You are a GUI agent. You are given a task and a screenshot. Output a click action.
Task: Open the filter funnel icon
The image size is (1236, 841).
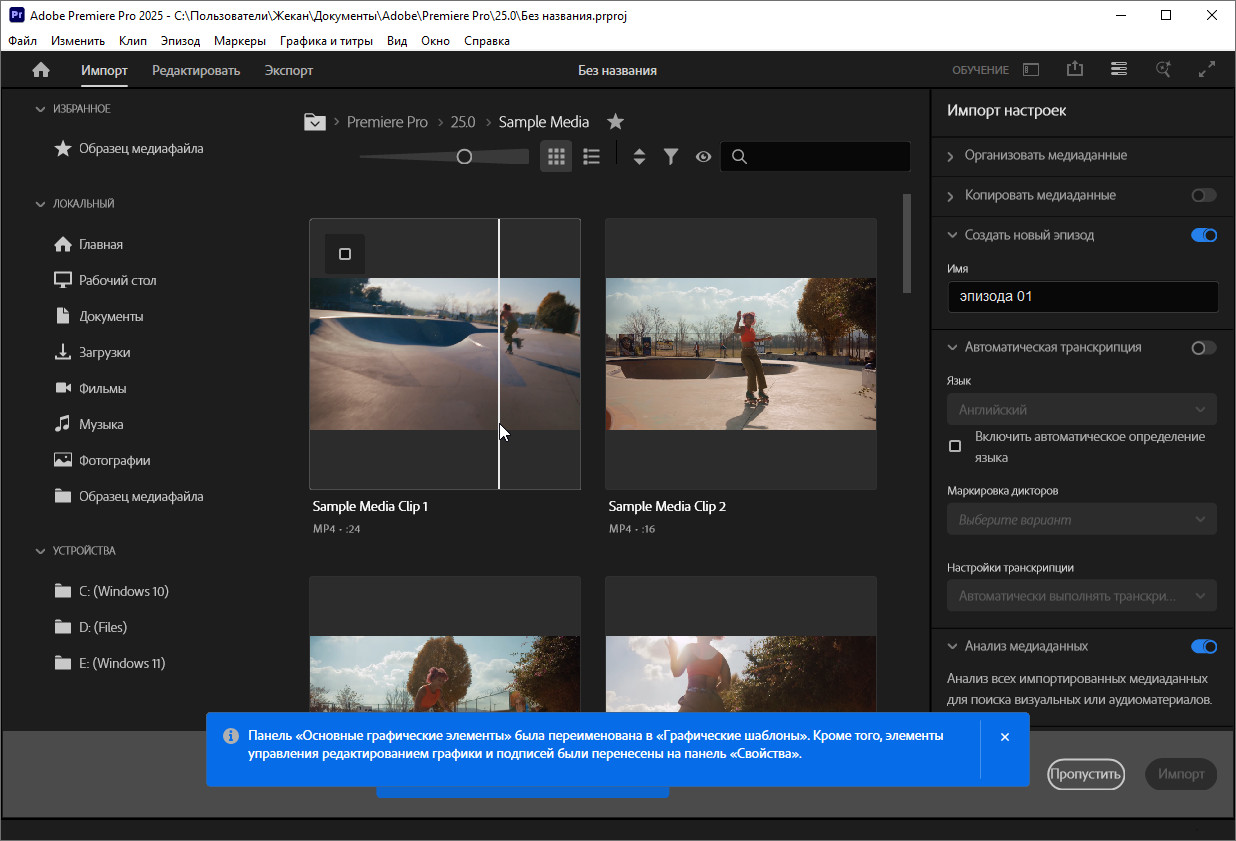coord(671,157)
